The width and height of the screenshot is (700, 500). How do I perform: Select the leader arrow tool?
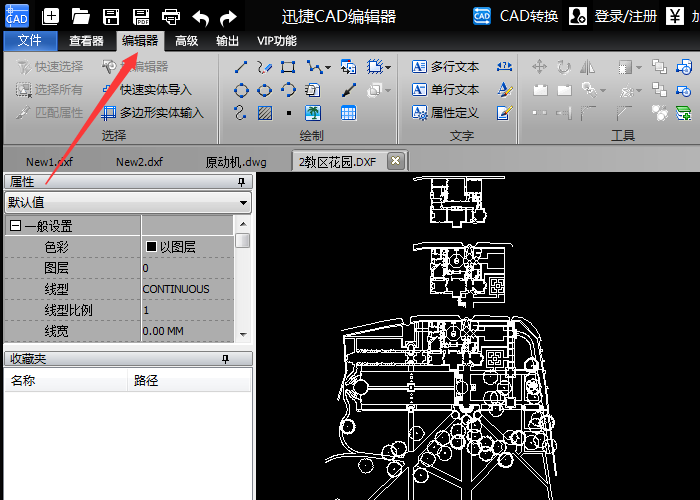click(349, 90)
